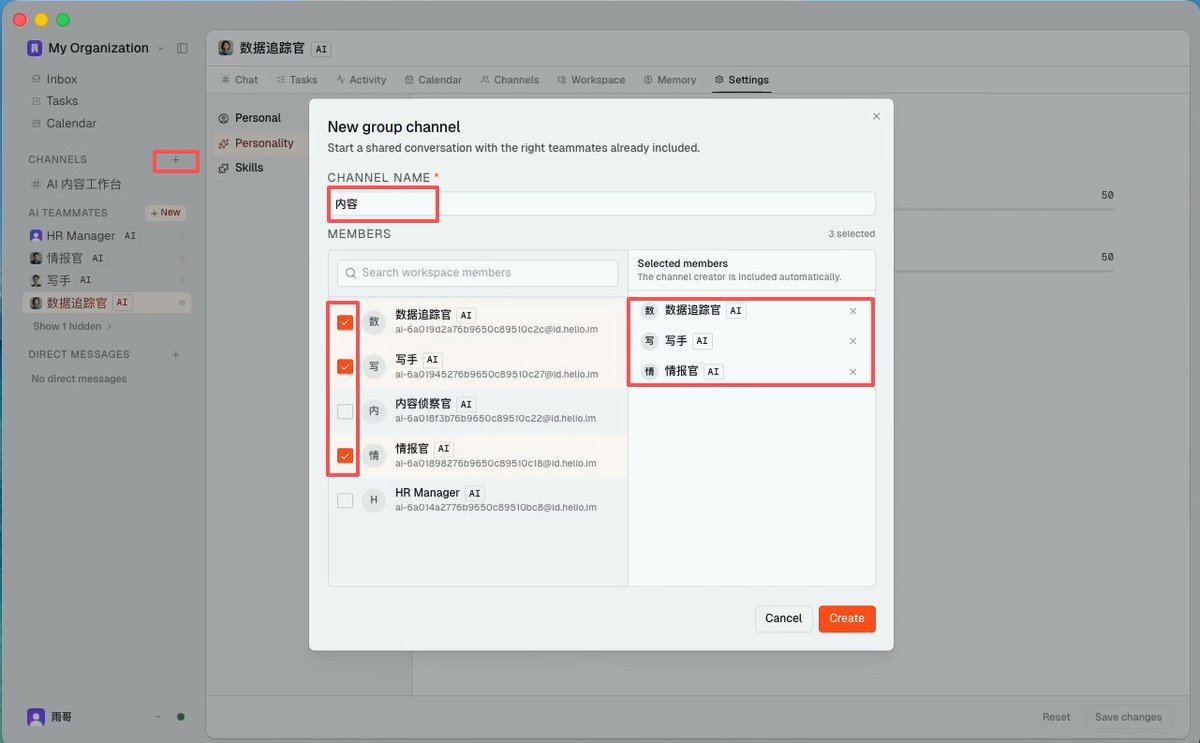
Task: Uncheck the 情报官 member checkbox
Action: tap(345, 456)
